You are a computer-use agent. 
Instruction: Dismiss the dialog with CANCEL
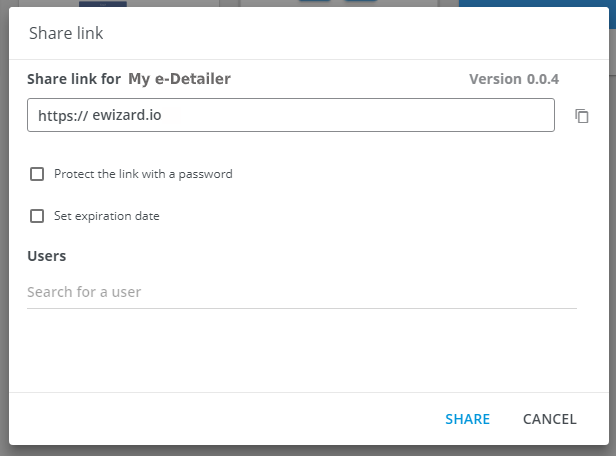coord(549,419)
